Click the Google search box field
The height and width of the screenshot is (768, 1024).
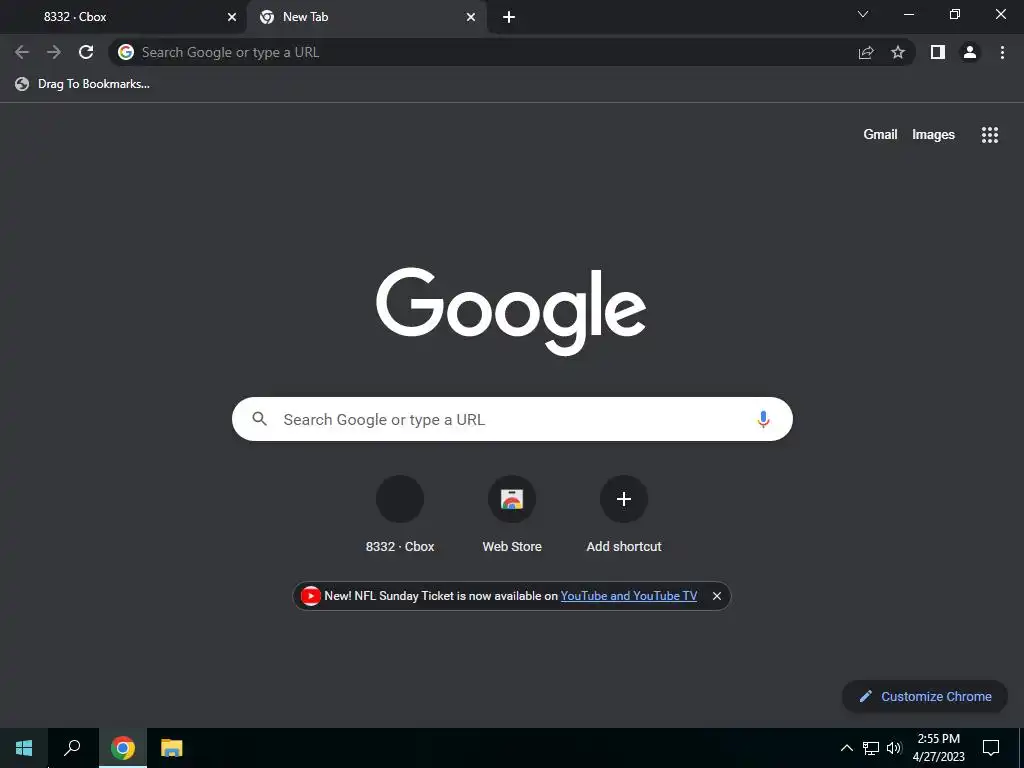click(512, 419)
